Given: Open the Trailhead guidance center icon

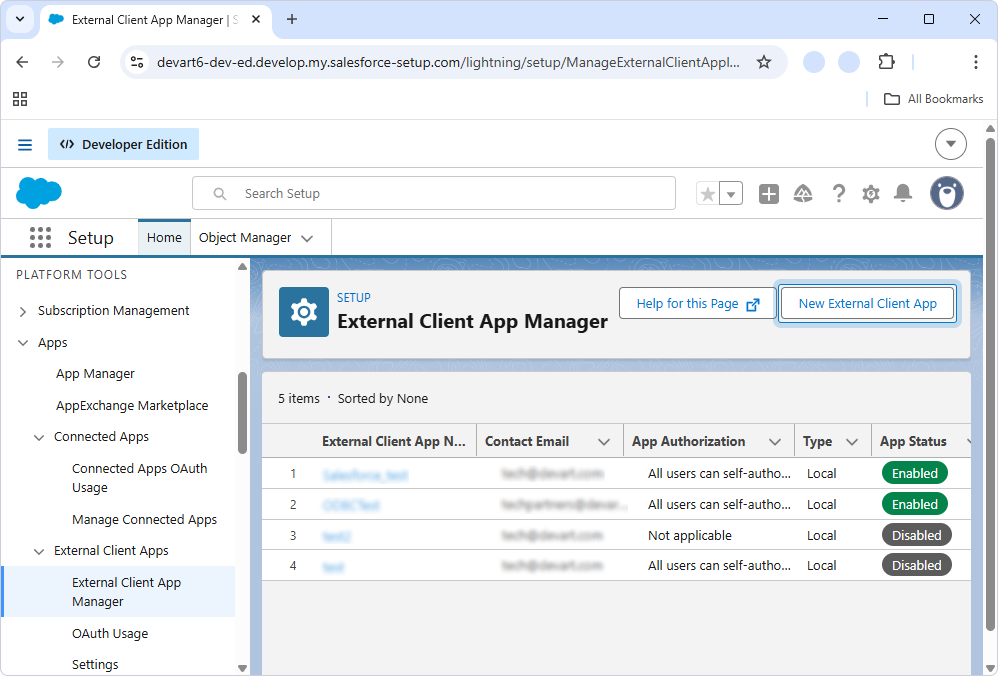Looking at the screenshot, I should (803, 193).
